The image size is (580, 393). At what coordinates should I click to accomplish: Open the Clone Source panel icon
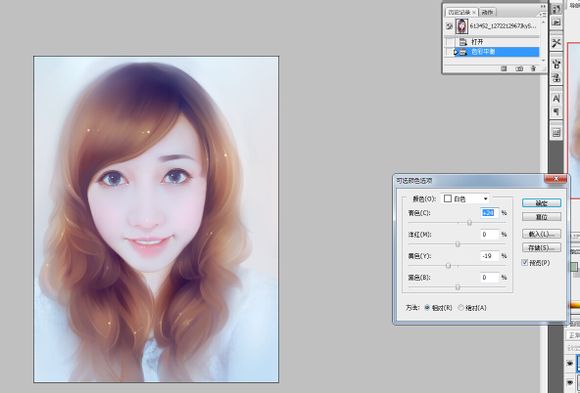click(556, 78)
